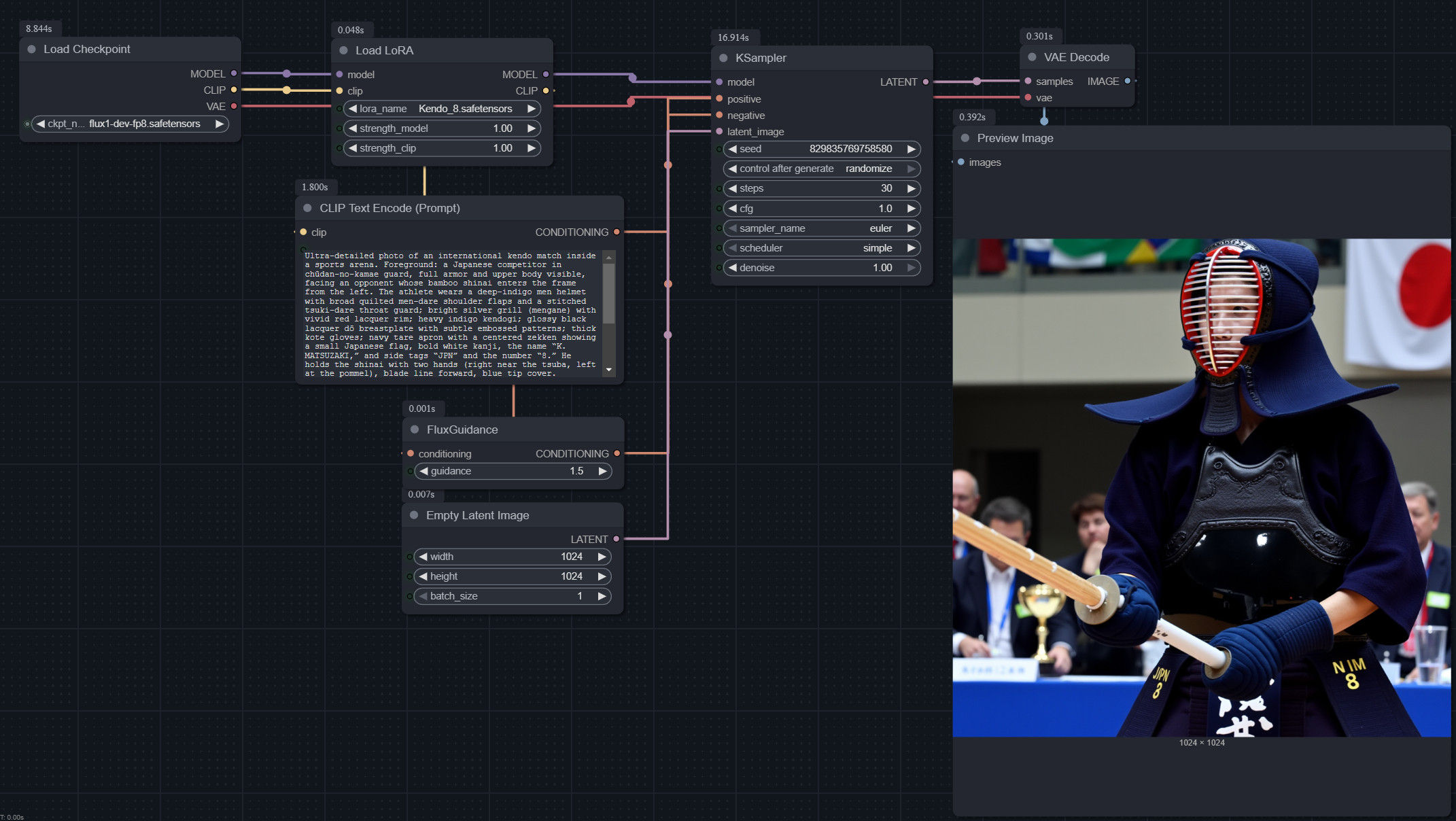Screen dimensions: 1456x821
Task: Click the denoise value field
Action: [822, 268]
